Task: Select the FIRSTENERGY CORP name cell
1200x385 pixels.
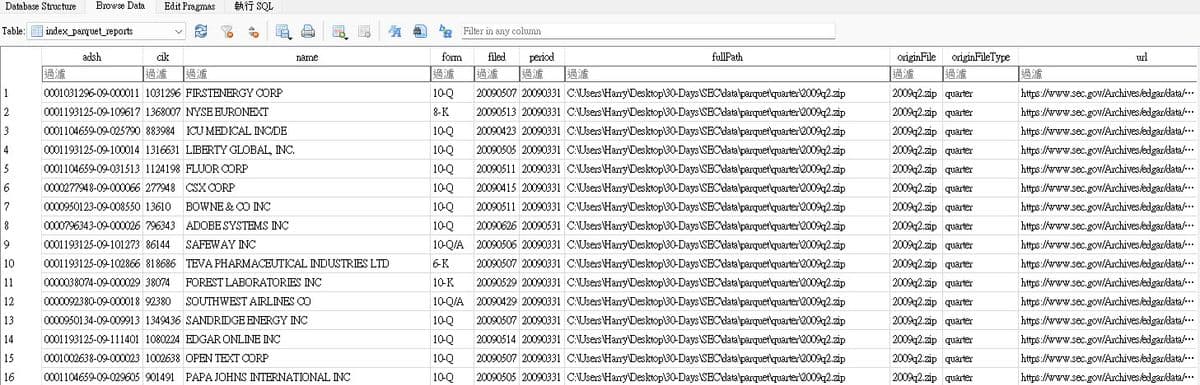Action: (x=306, y=93)
